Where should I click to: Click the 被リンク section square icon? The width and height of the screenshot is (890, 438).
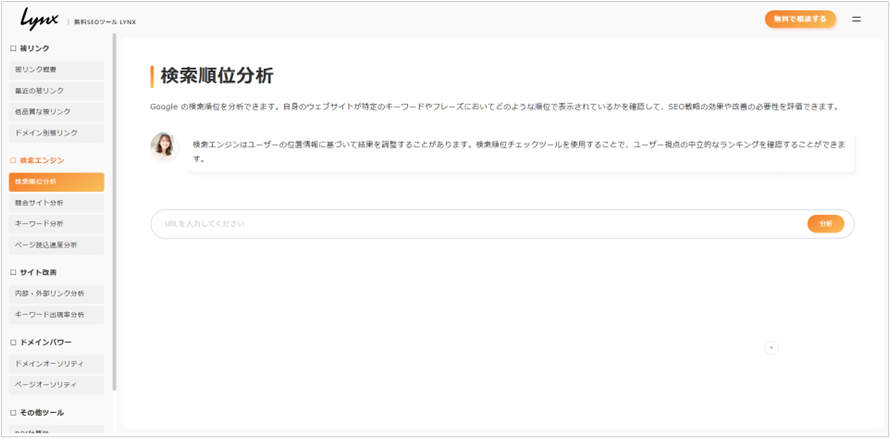pos(13,48)
